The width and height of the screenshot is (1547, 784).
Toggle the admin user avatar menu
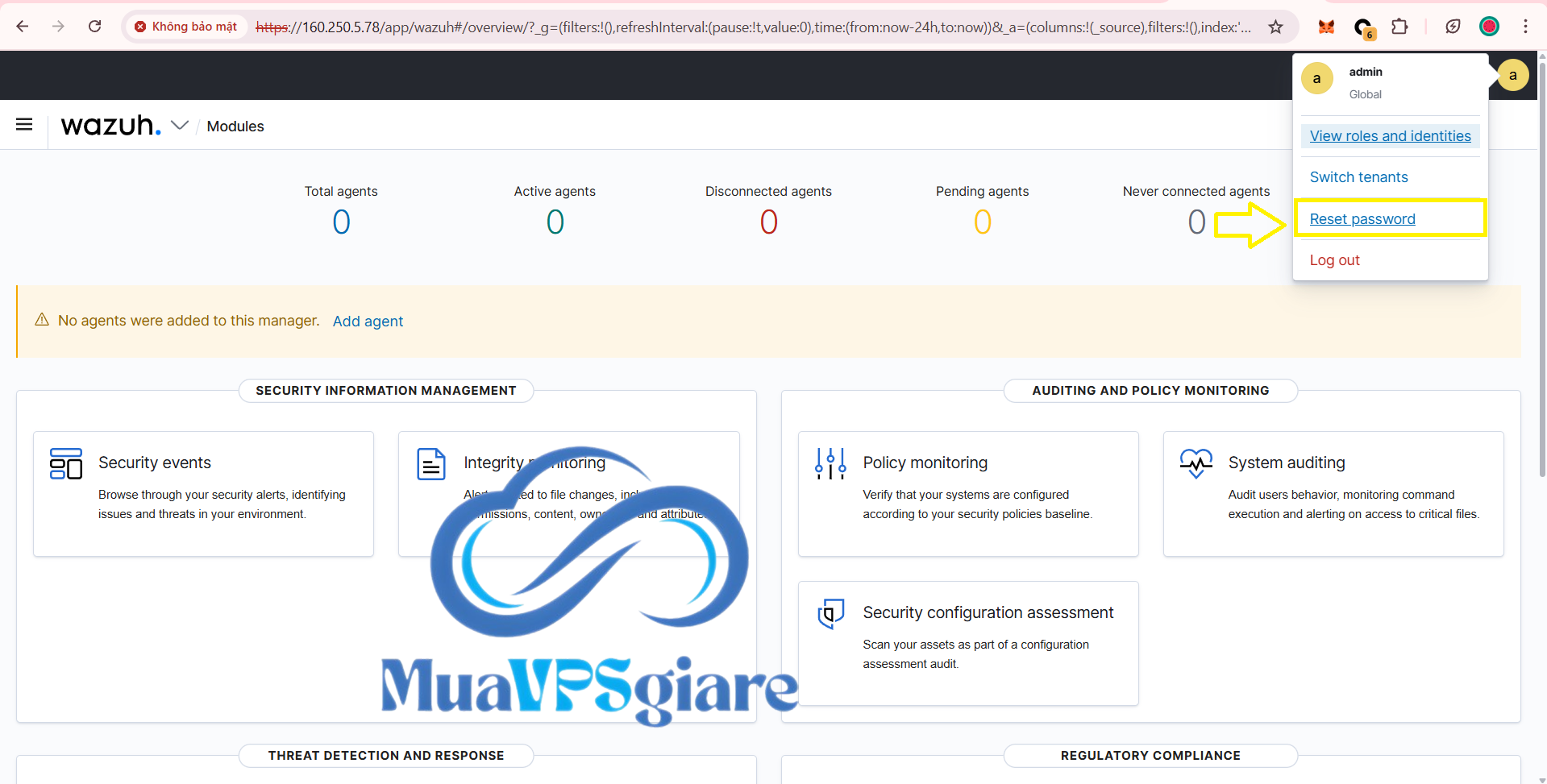1512,76
